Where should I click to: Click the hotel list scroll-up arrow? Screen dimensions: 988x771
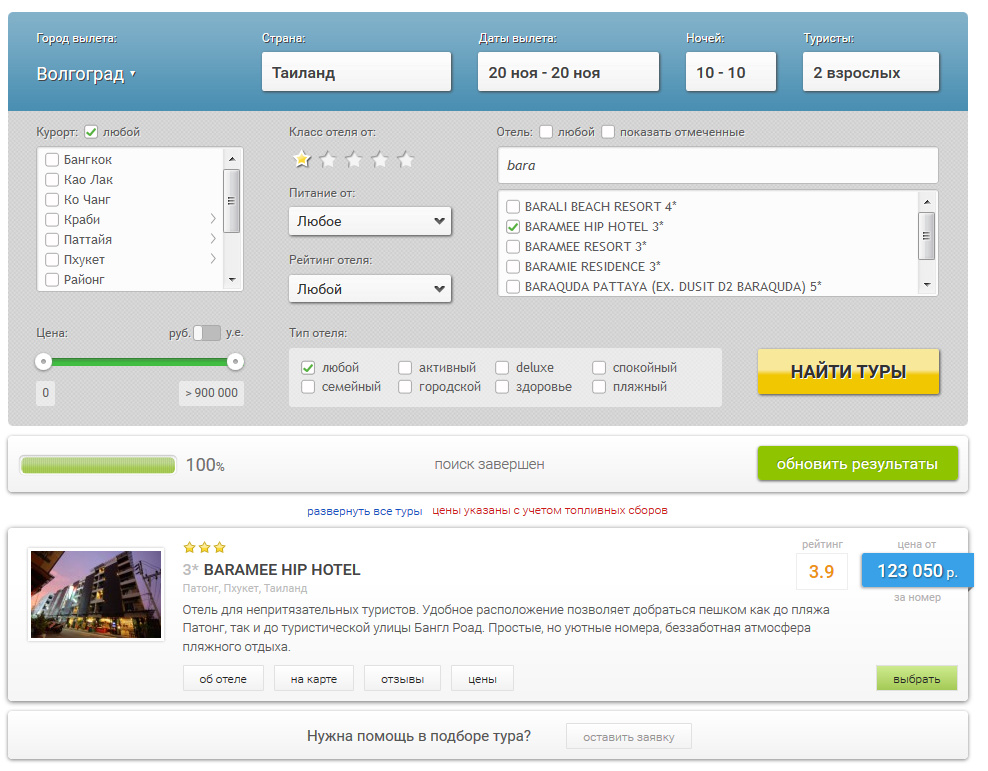[927, 202]
